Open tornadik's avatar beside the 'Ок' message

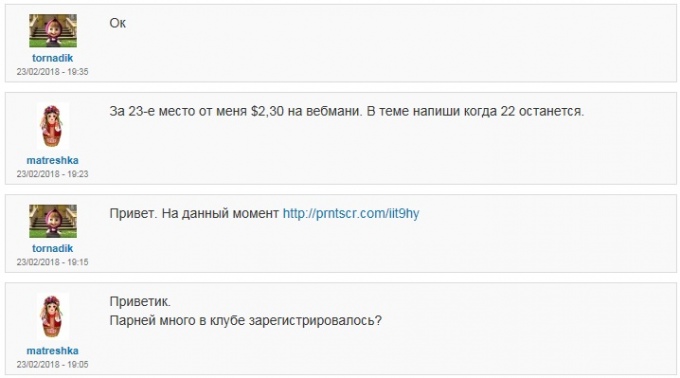point(53,31)
